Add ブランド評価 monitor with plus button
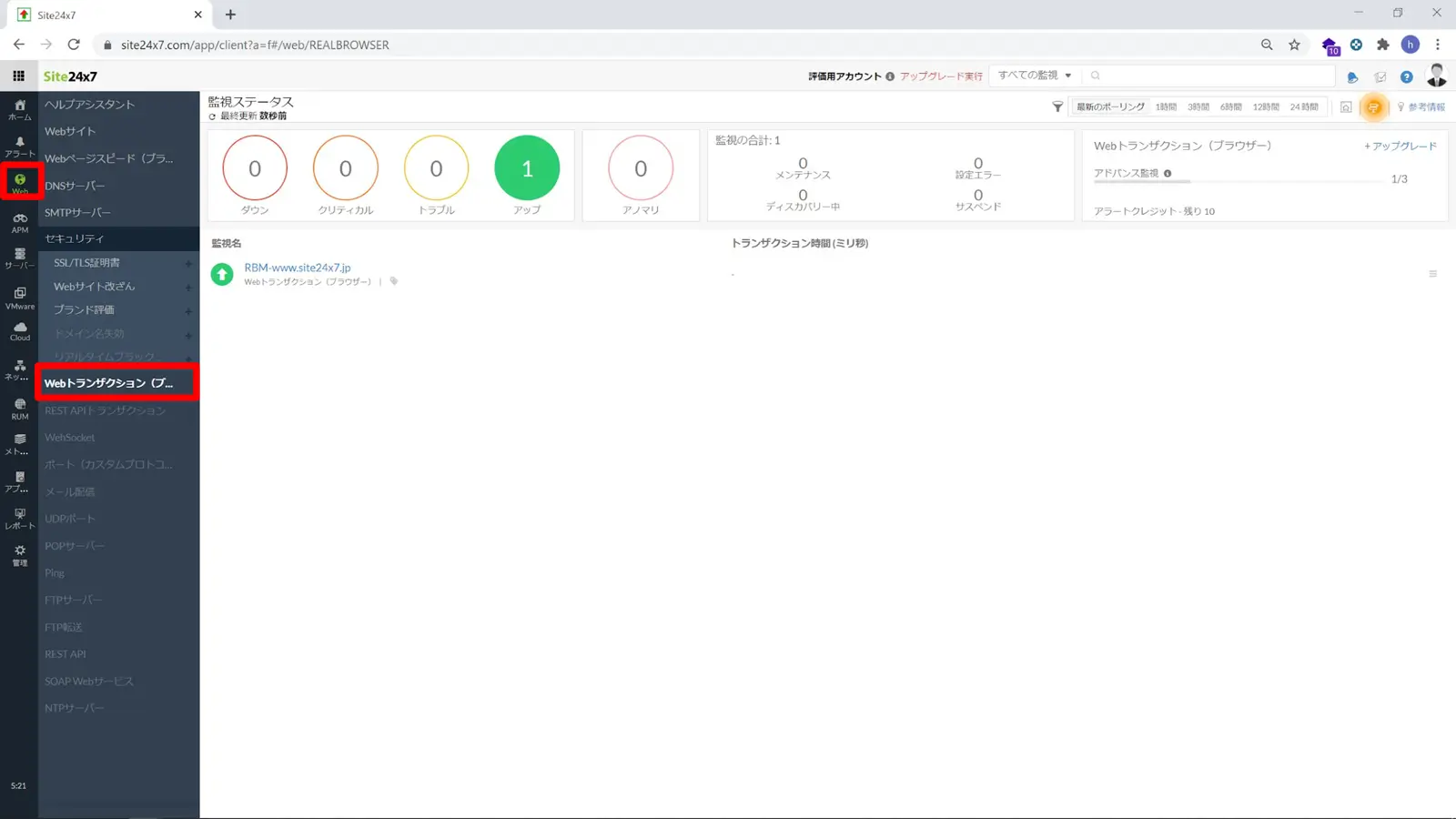Screen dimensions: 1456x819 pyautogui.click(x=188, y=311)
